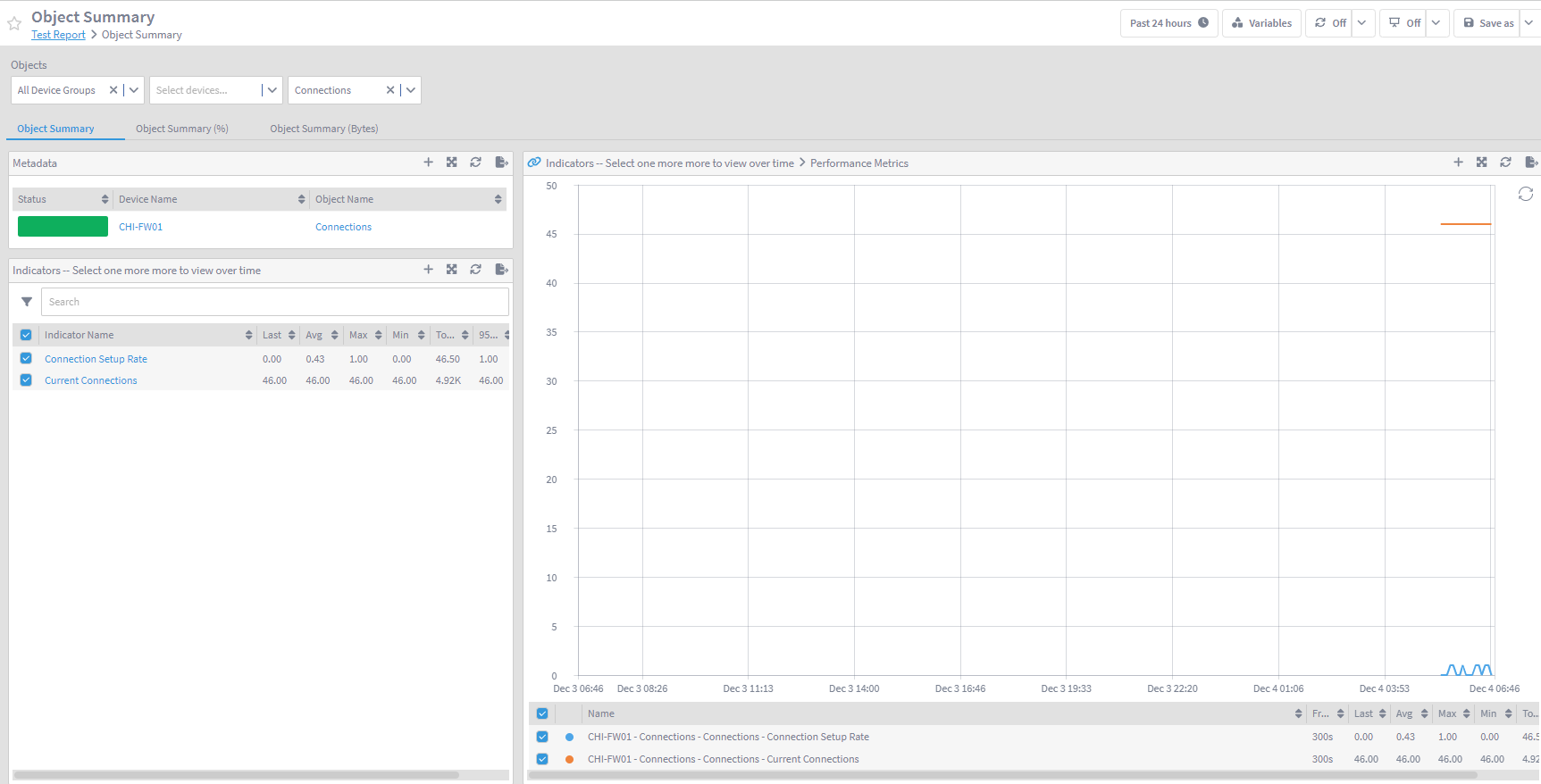Sort by Indicator Name column arrows

point(249,335)
